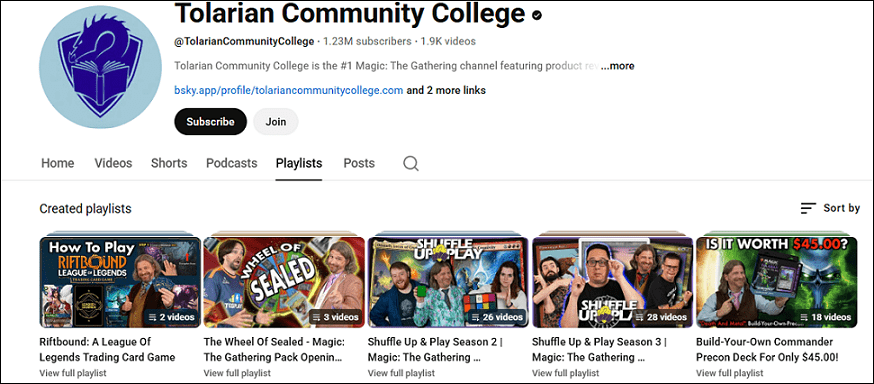Open the Wheel Of Sealed playlist thumbnail

284,282
